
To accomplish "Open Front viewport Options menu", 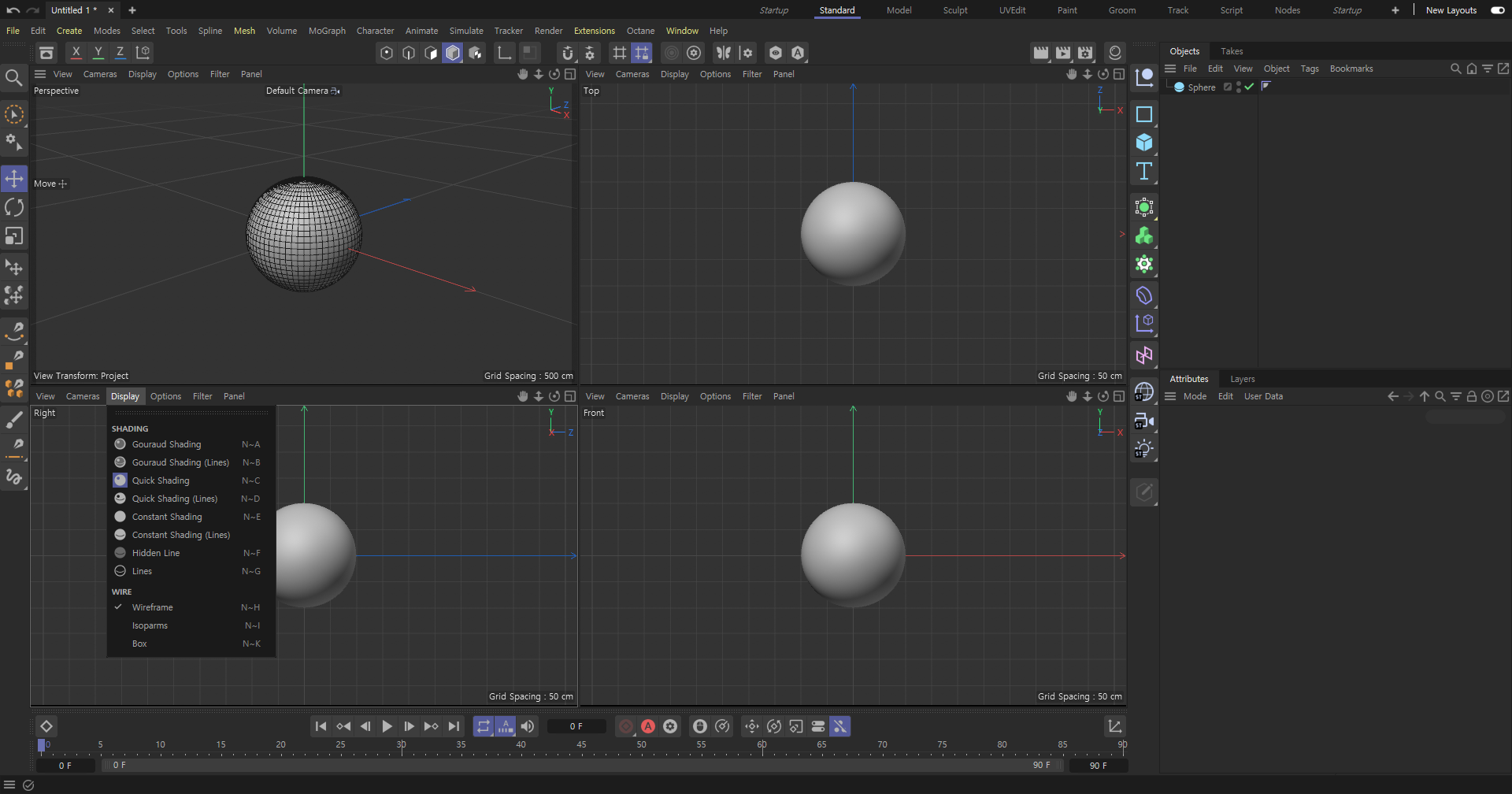I will (715, 396).
